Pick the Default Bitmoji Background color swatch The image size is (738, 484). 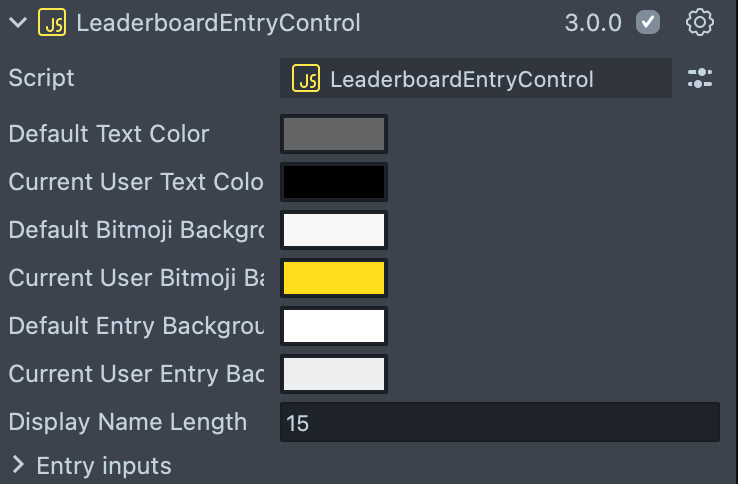coord(334,230)
